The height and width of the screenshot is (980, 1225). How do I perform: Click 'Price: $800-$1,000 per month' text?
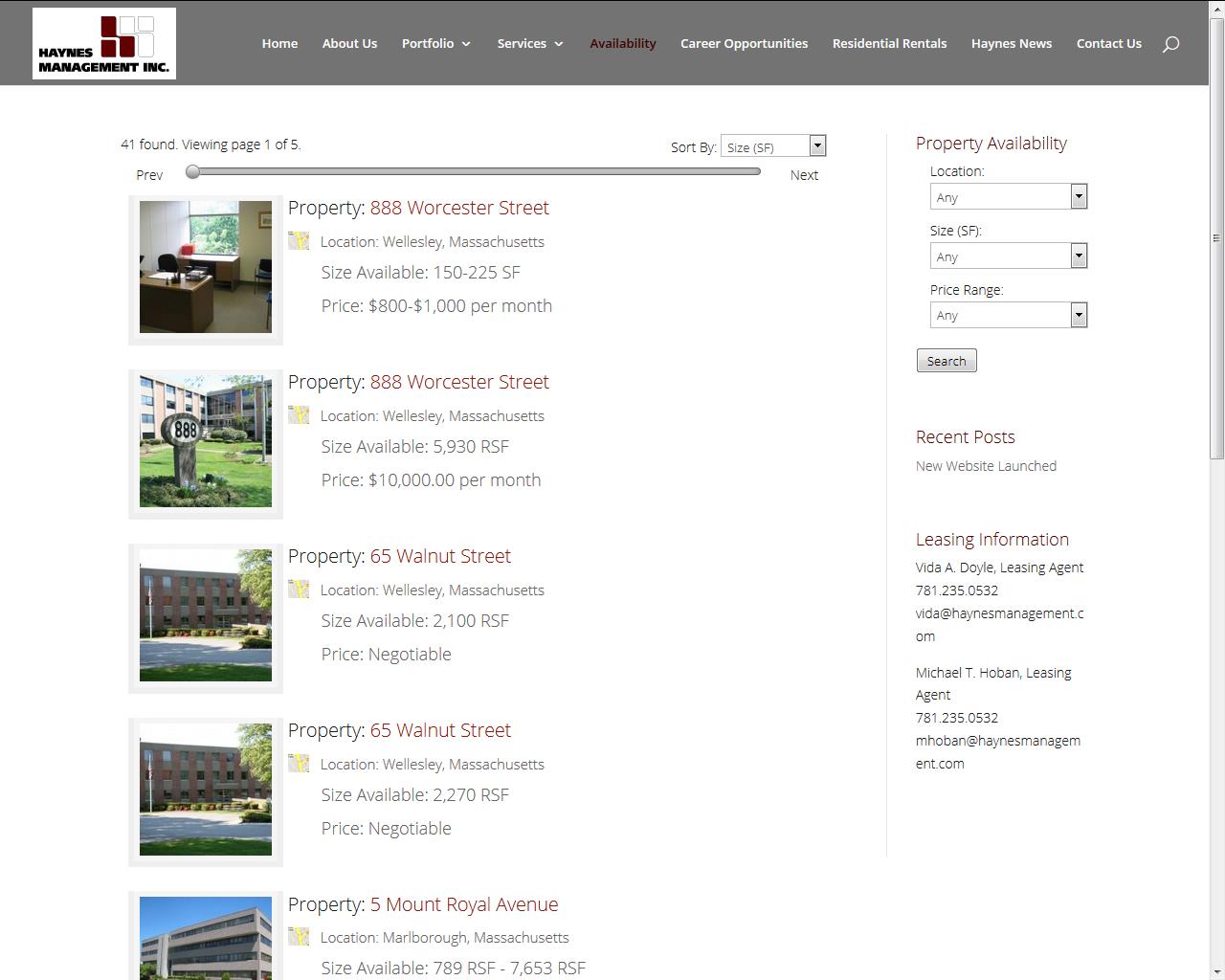click(436, 305)
